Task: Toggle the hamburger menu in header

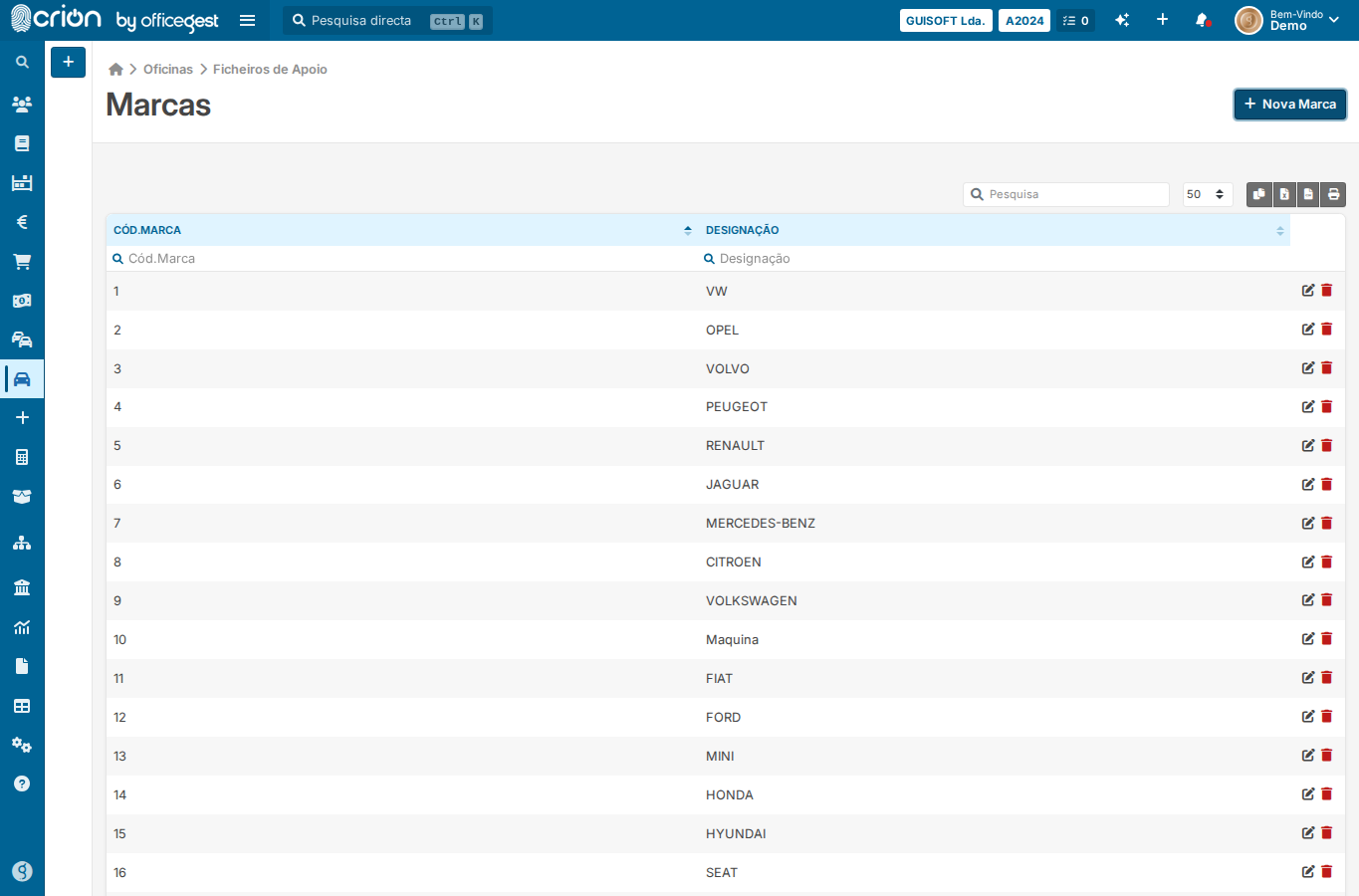Action: (x=248, y=20)
